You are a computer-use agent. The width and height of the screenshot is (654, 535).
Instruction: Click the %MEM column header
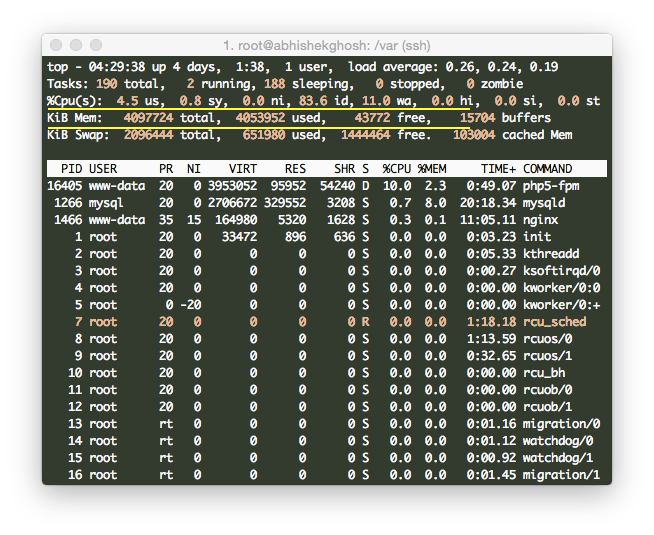click(432, 169)
